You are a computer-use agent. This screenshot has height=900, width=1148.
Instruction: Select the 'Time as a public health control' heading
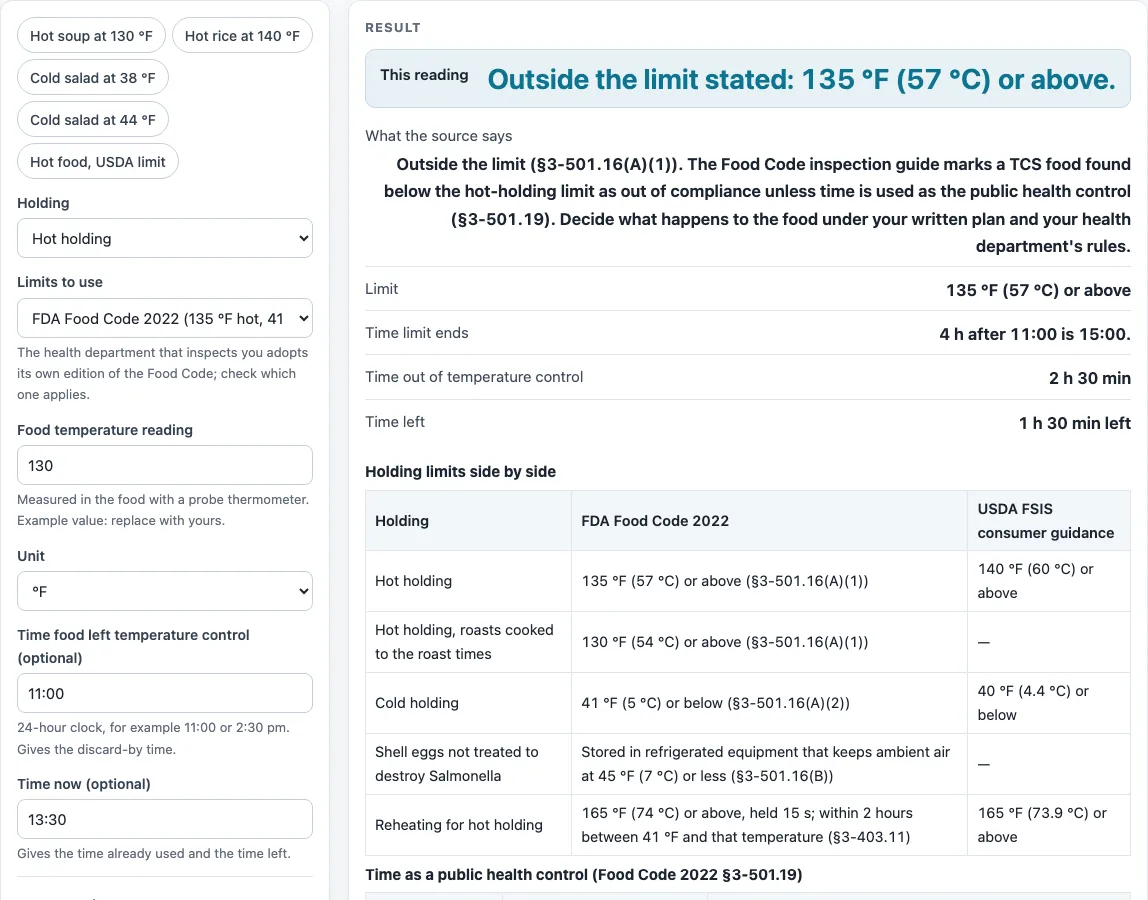point(584,874)
